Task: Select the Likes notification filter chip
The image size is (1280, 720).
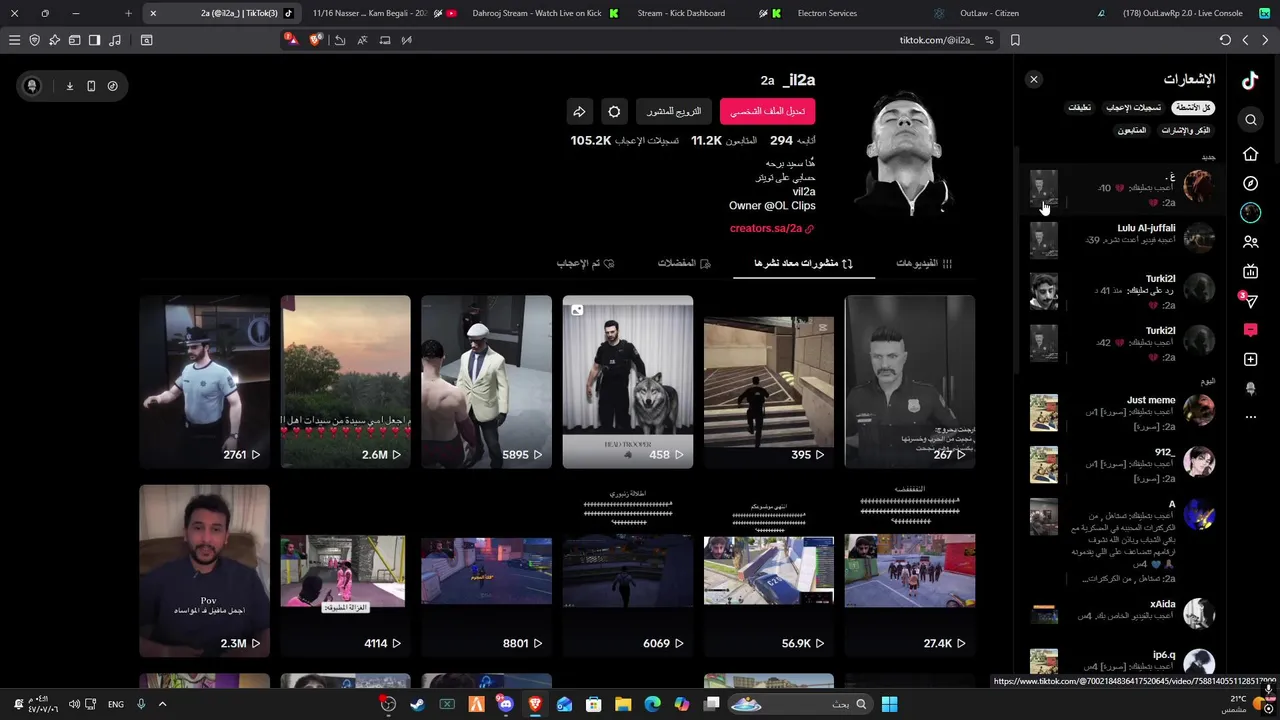Action: 1133,108
